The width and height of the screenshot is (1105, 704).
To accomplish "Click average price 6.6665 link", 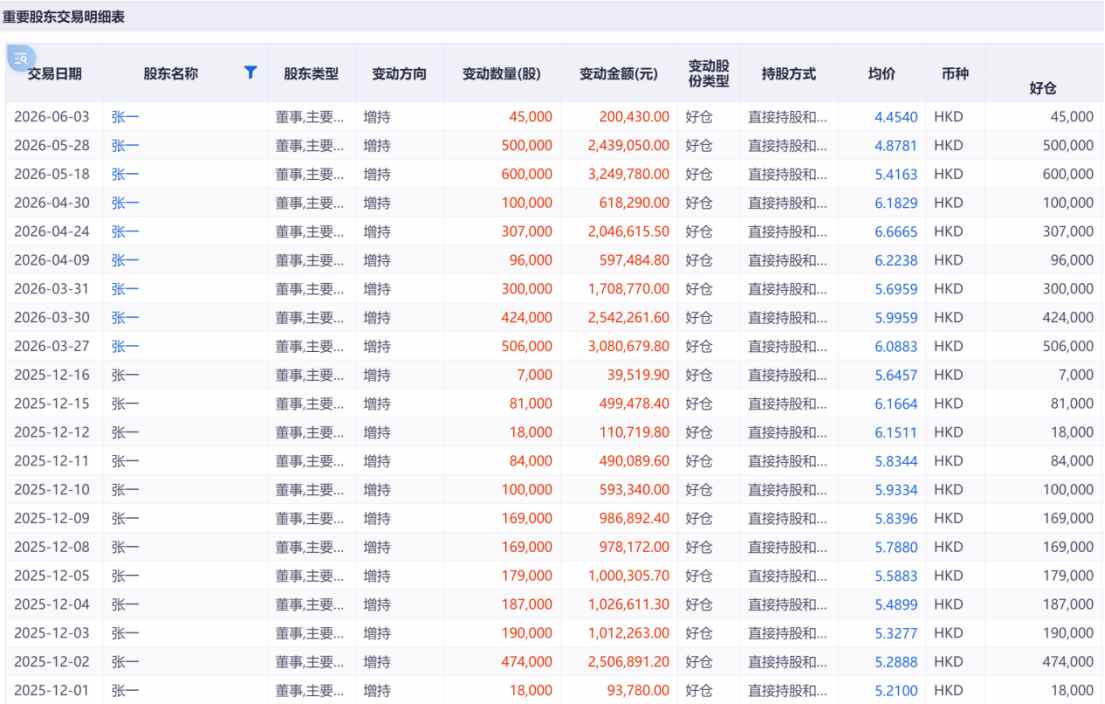I will click(896, 232).
